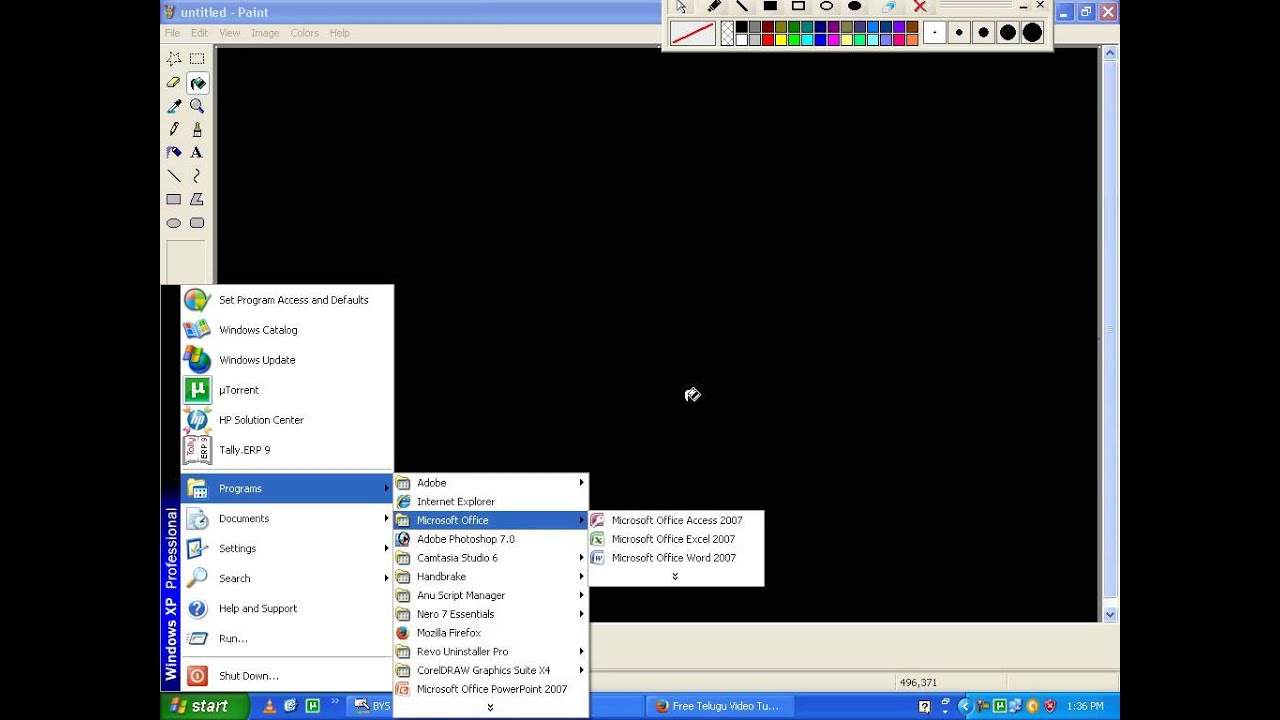Image resolution: width=1280 pixels, height=720 pixels.
Task: Show more items at bottom of Programs list
Action: [x=490, y=708]
